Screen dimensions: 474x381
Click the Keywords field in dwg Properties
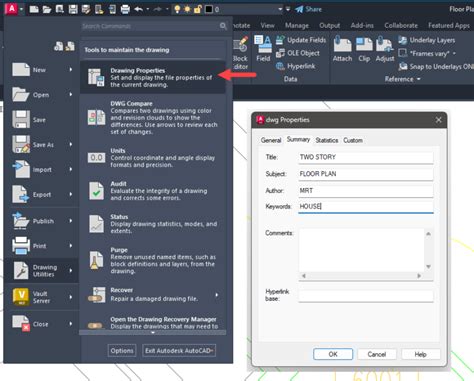pyautogui.click(x=366, y=206)
